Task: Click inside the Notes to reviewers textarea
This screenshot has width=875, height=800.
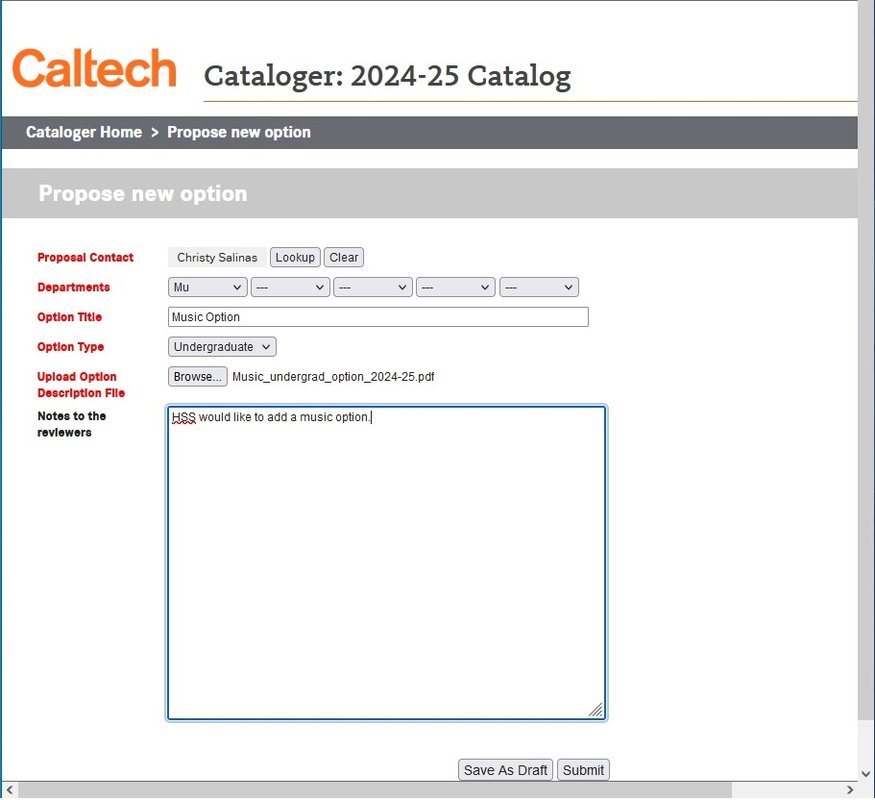Action: (386, 562)
